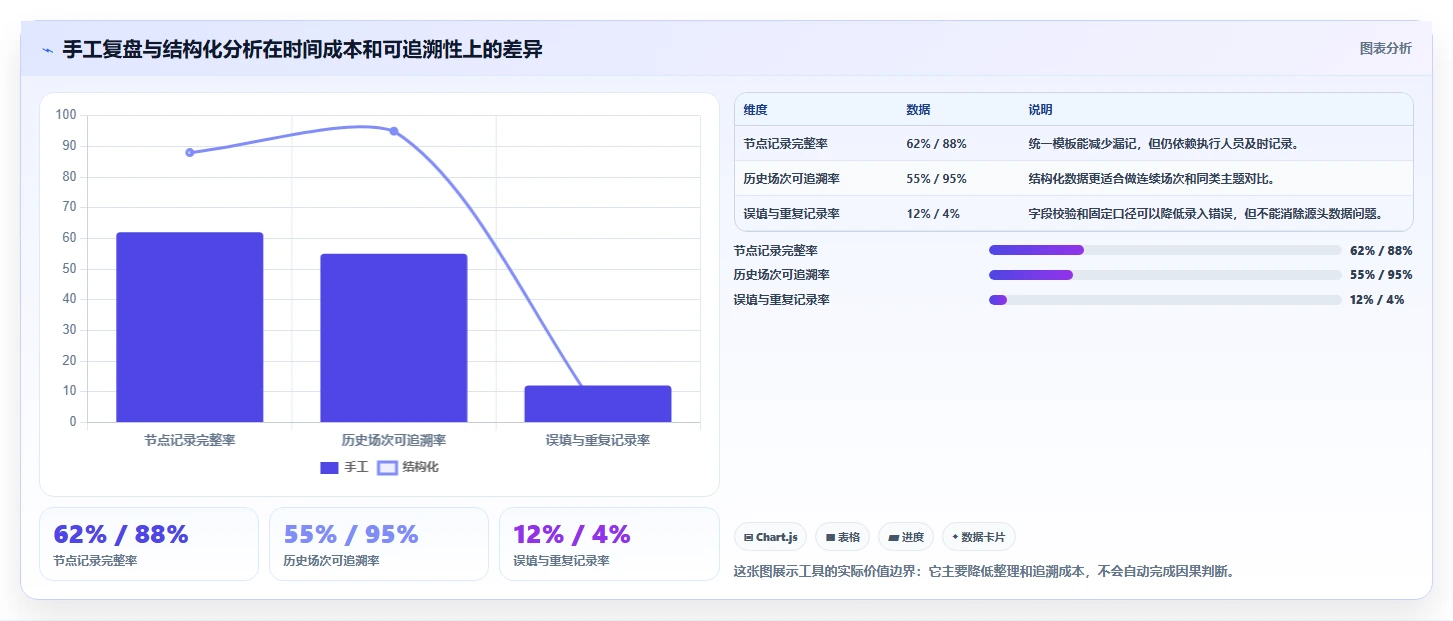Viewport: 1453px width, 621px height.
Task: Click progress row value 55% / 95%
Action: pyautogui.click(x=1381, y=275)
